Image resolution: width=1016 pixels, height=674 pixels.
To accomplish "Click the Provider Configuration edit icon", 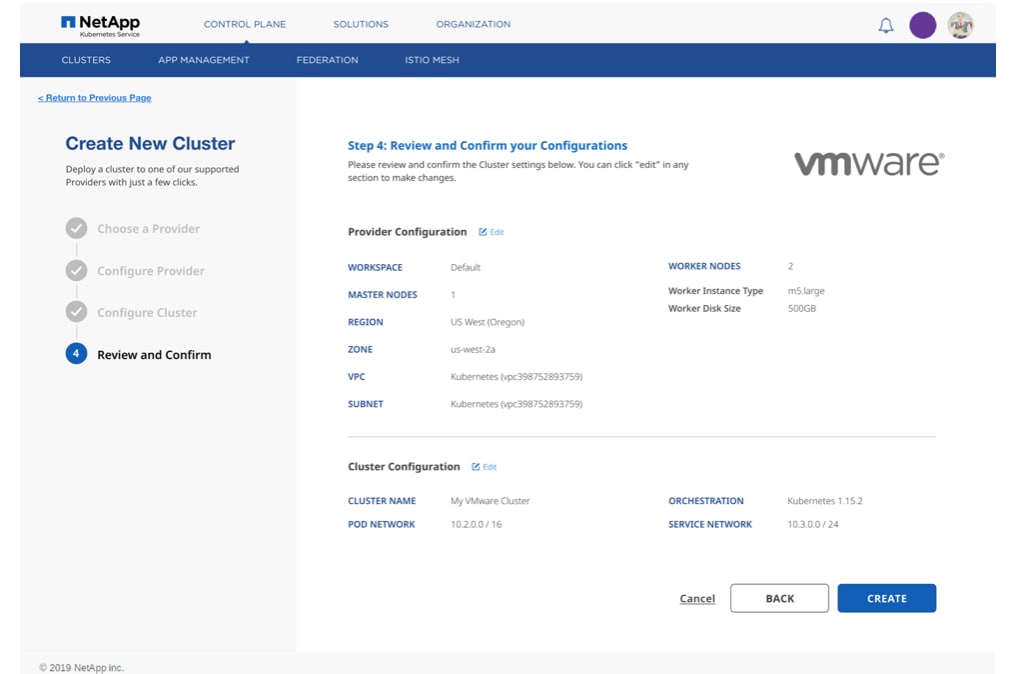I will click(484, 232).
